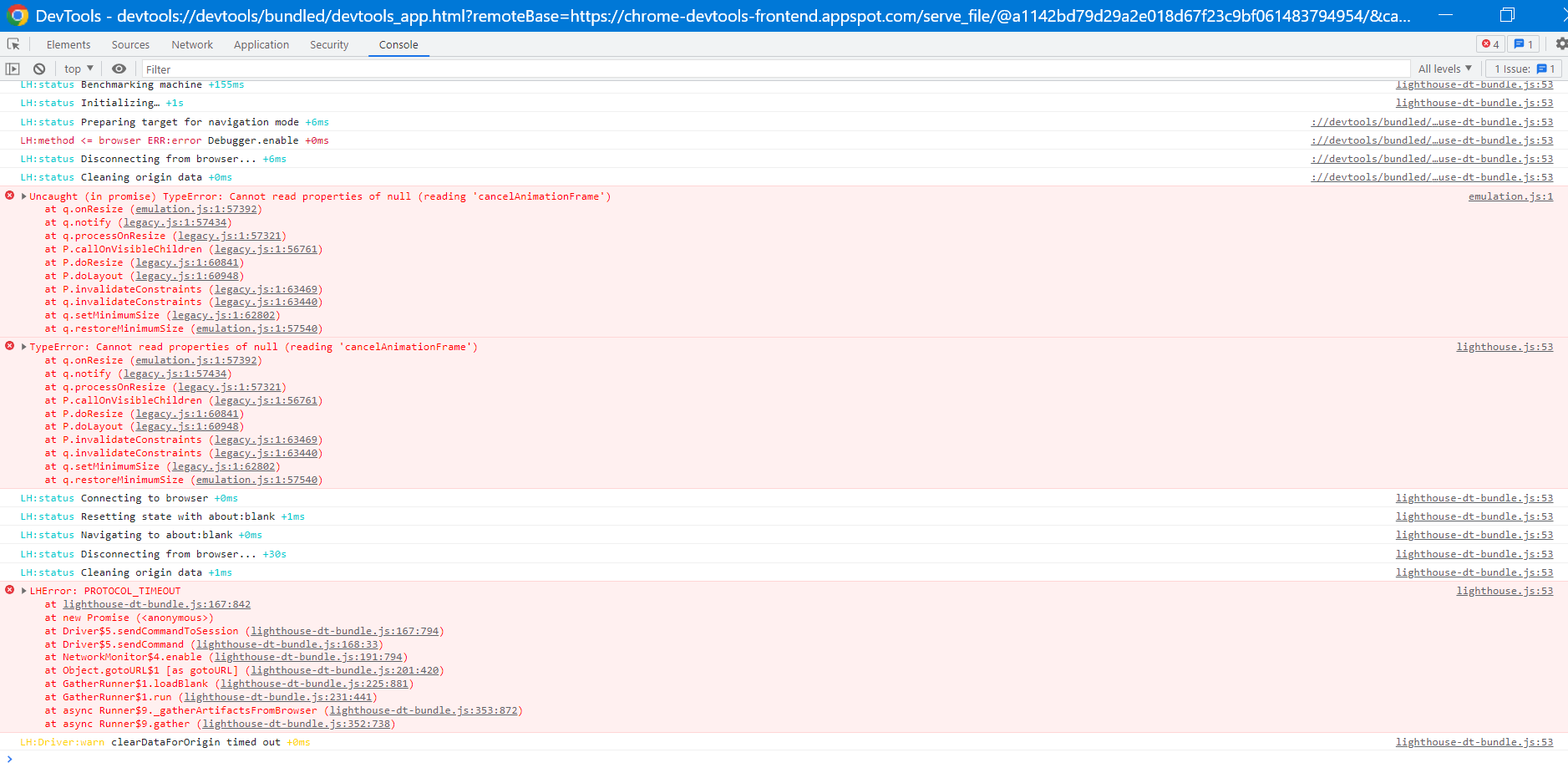The image size is (1568, 773).
Task: Click the red 4 errors badge
Action: [1490, 43]
